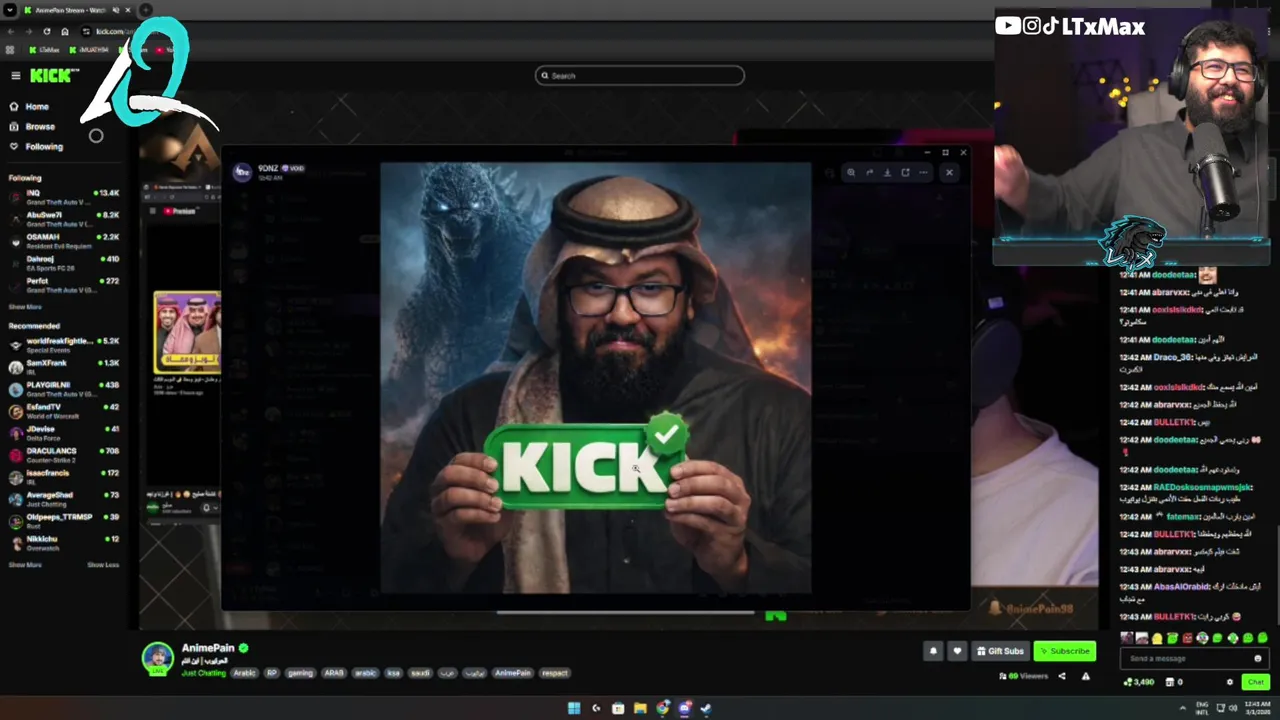Open Steam from the taskbar
Screen dimensions: 1280x720
coord(706,708)
